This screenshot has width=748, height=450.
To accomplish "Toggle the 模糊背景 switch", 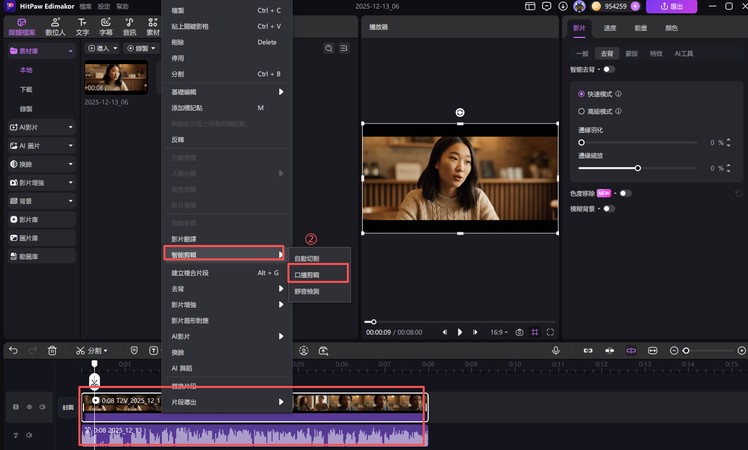I will 609,209.
